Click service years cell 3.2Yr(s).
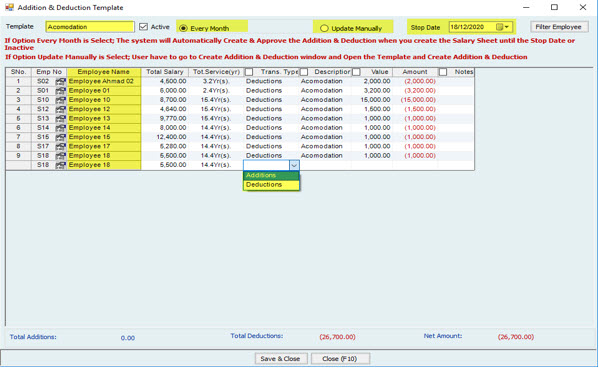 click(216, 81)
